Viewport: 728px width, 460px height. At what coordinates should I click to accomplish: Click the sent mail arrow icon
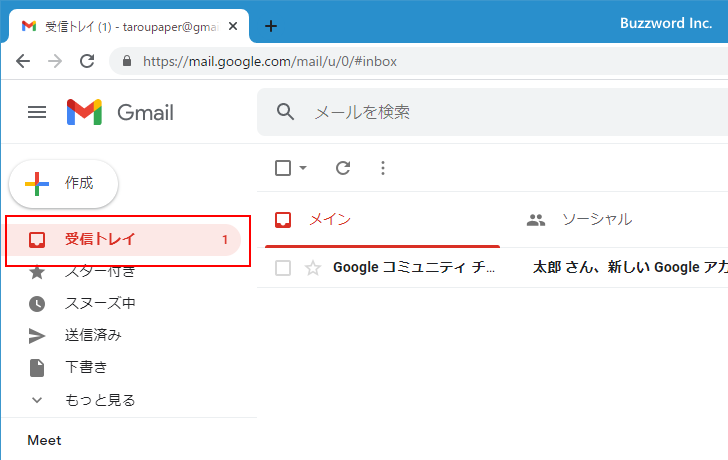pos(37,336)
